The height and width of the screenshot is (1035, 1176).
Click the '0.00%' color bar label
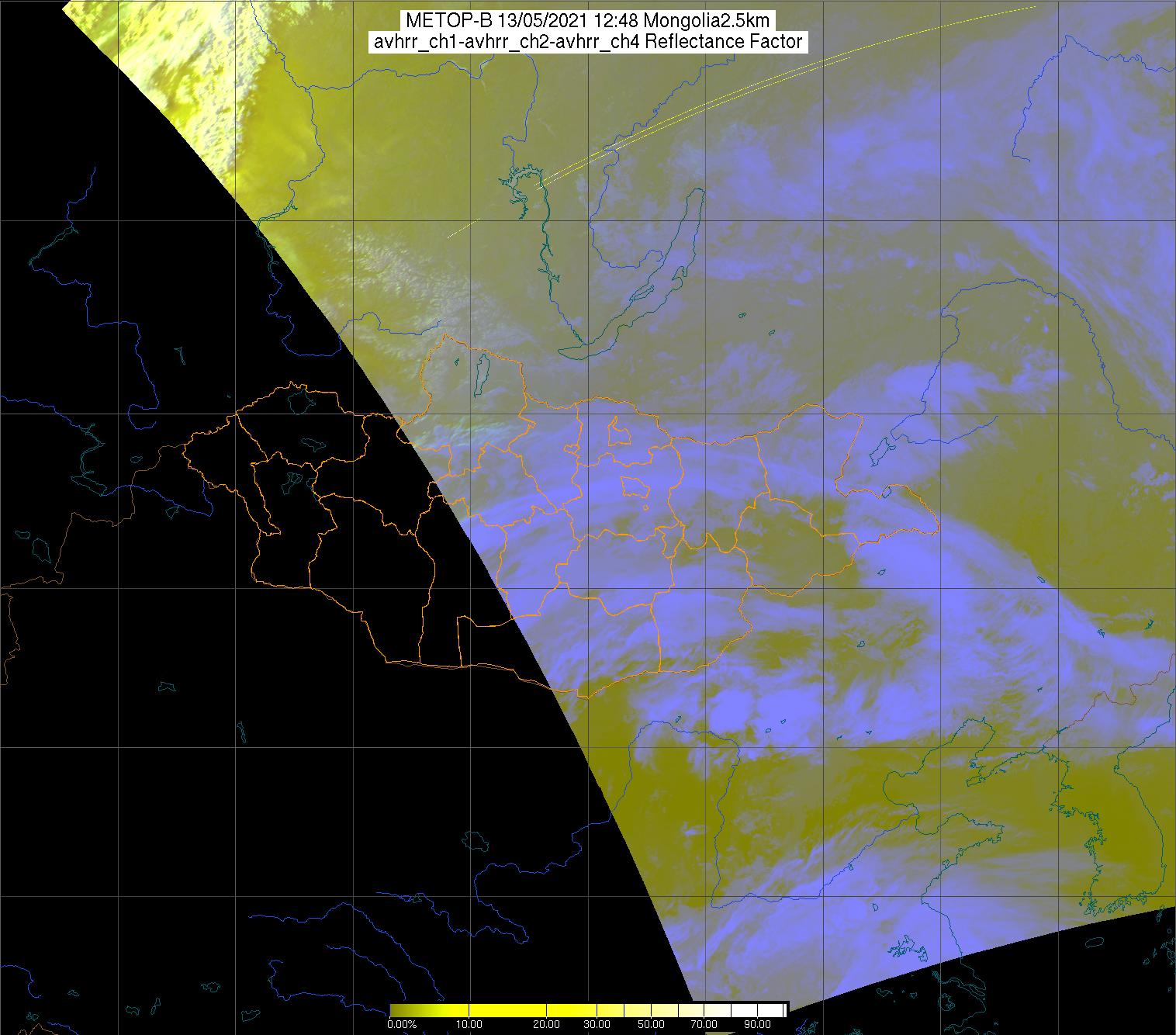pos(402,1024)
